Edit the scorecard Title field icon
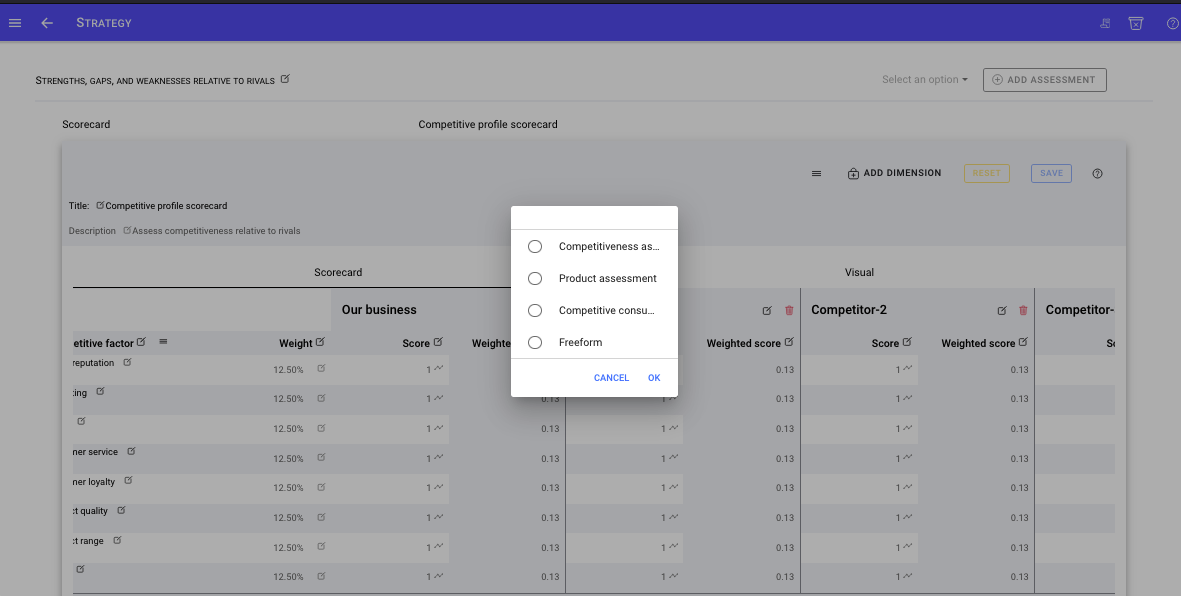The image size is (1181, 596). (x=100, y=205)
